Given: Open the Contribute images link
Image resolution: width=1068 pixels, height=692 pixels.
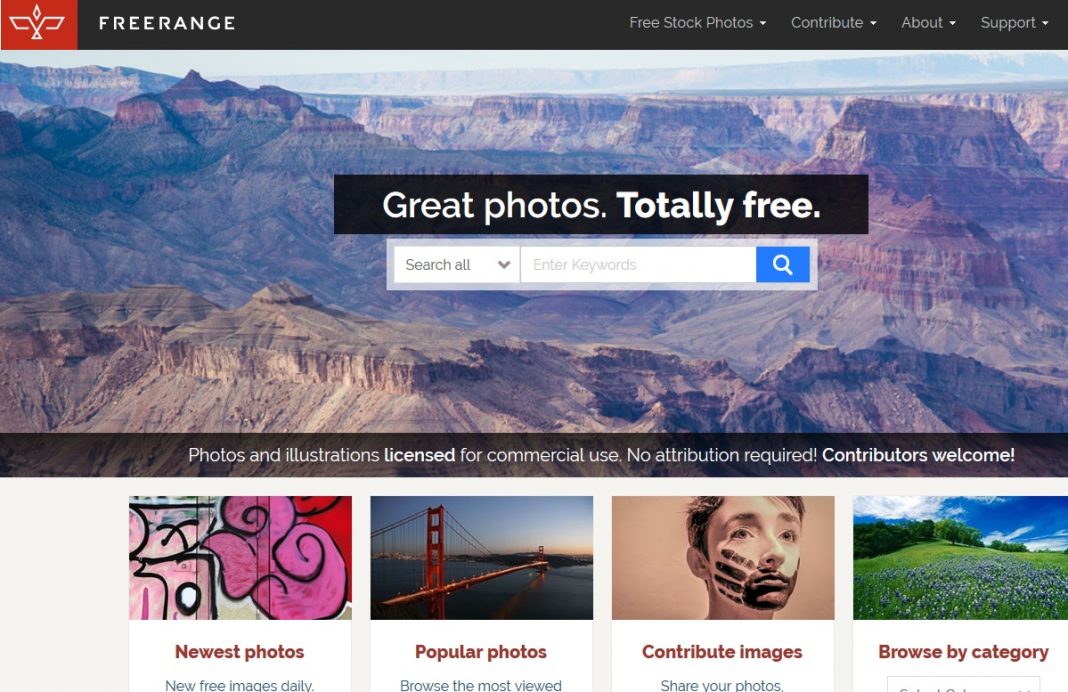Looking at the screenshot, I should (722, 652).
